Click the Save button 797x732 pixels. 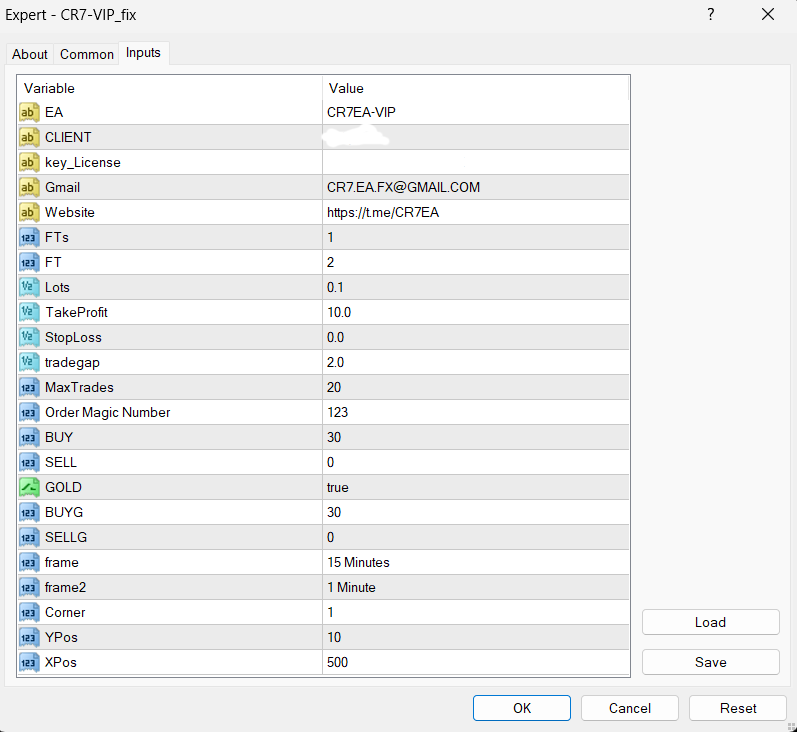click(x=710, y=662)
